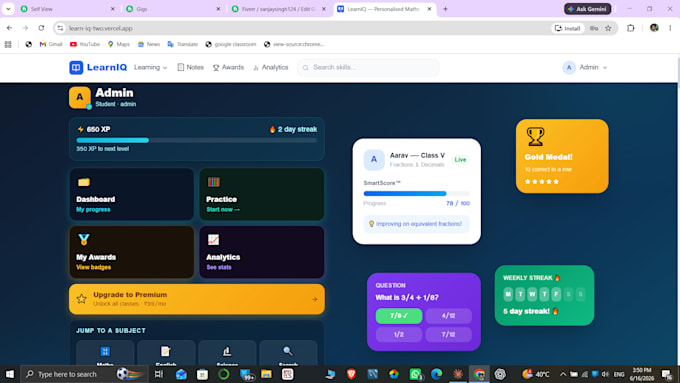Image resolution: width=680 pixels, height=383 pixels.
Task: Click the Gold Medal trophy icon
Action: [535, 137]
